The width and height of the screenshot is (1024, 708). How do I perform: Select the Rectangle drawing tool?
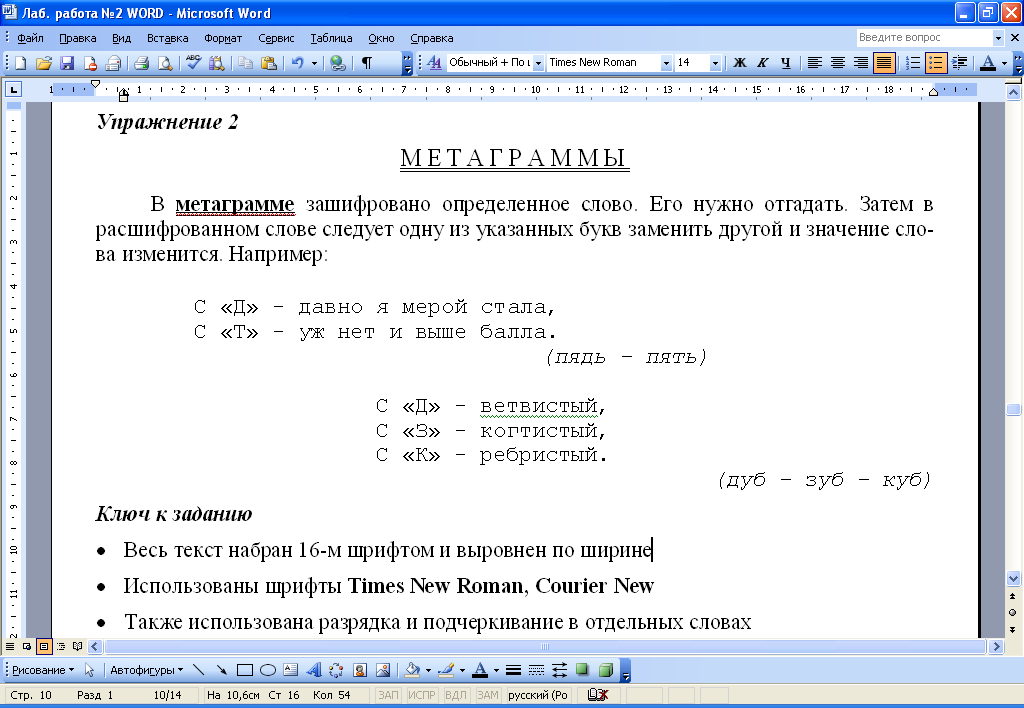[245, 670]
